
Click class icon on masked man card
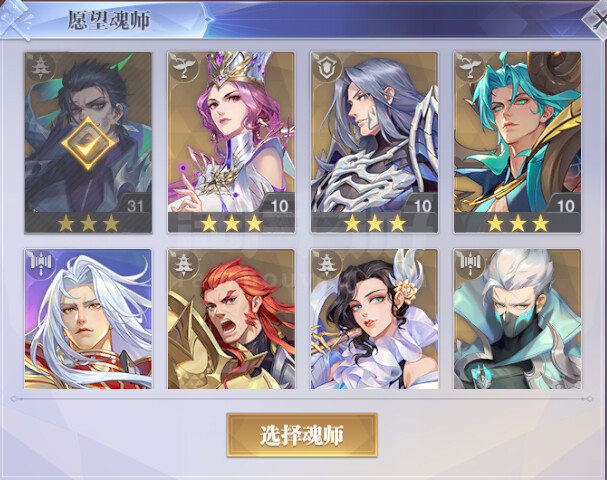pos(469,264)
